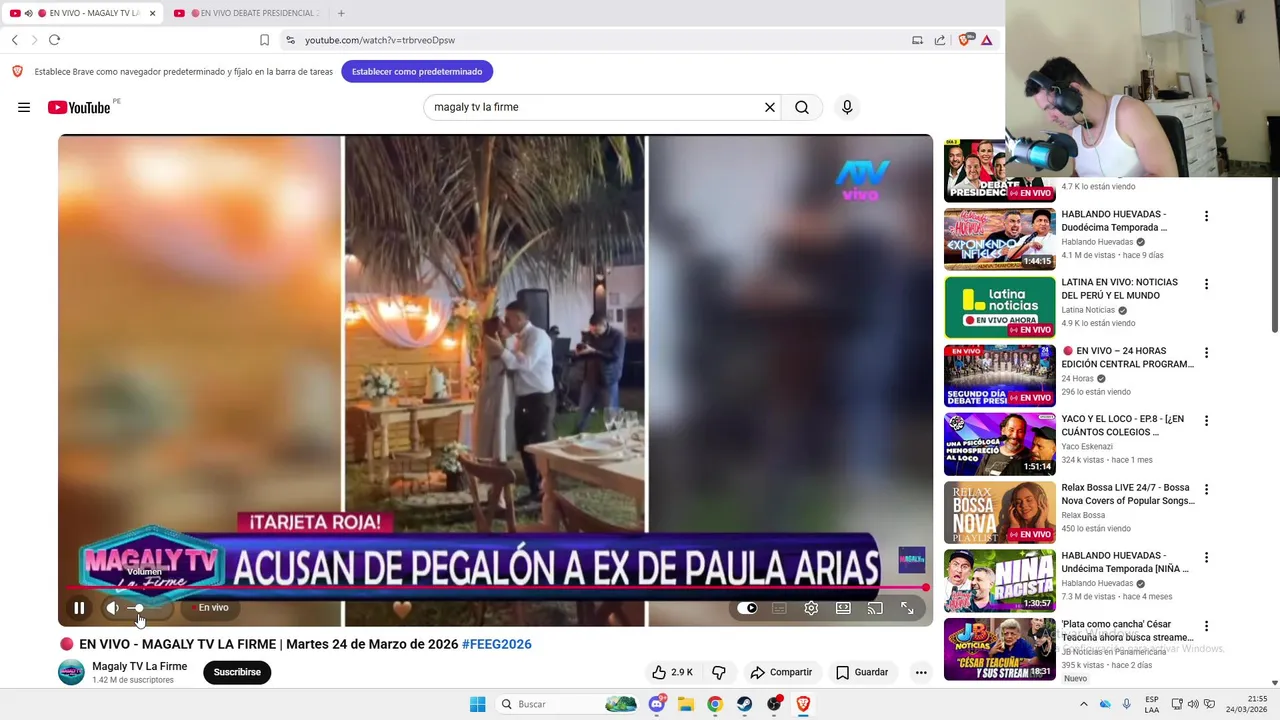Open Steam from the taskbar
Screen dimensions: 1280x720
click(x=745, y=704)
